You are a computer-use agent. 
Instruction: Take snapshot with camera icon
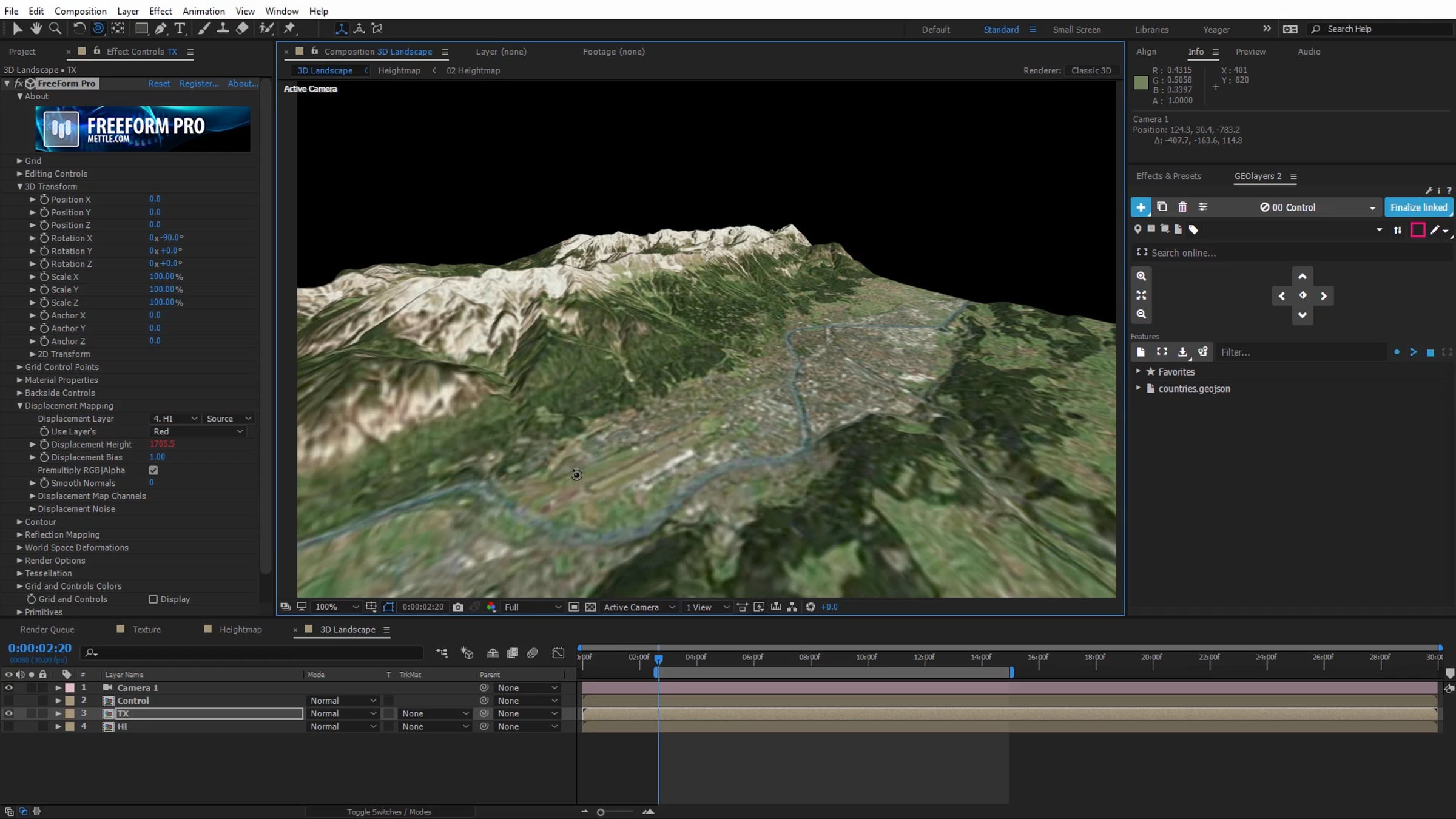pos(458,607)
